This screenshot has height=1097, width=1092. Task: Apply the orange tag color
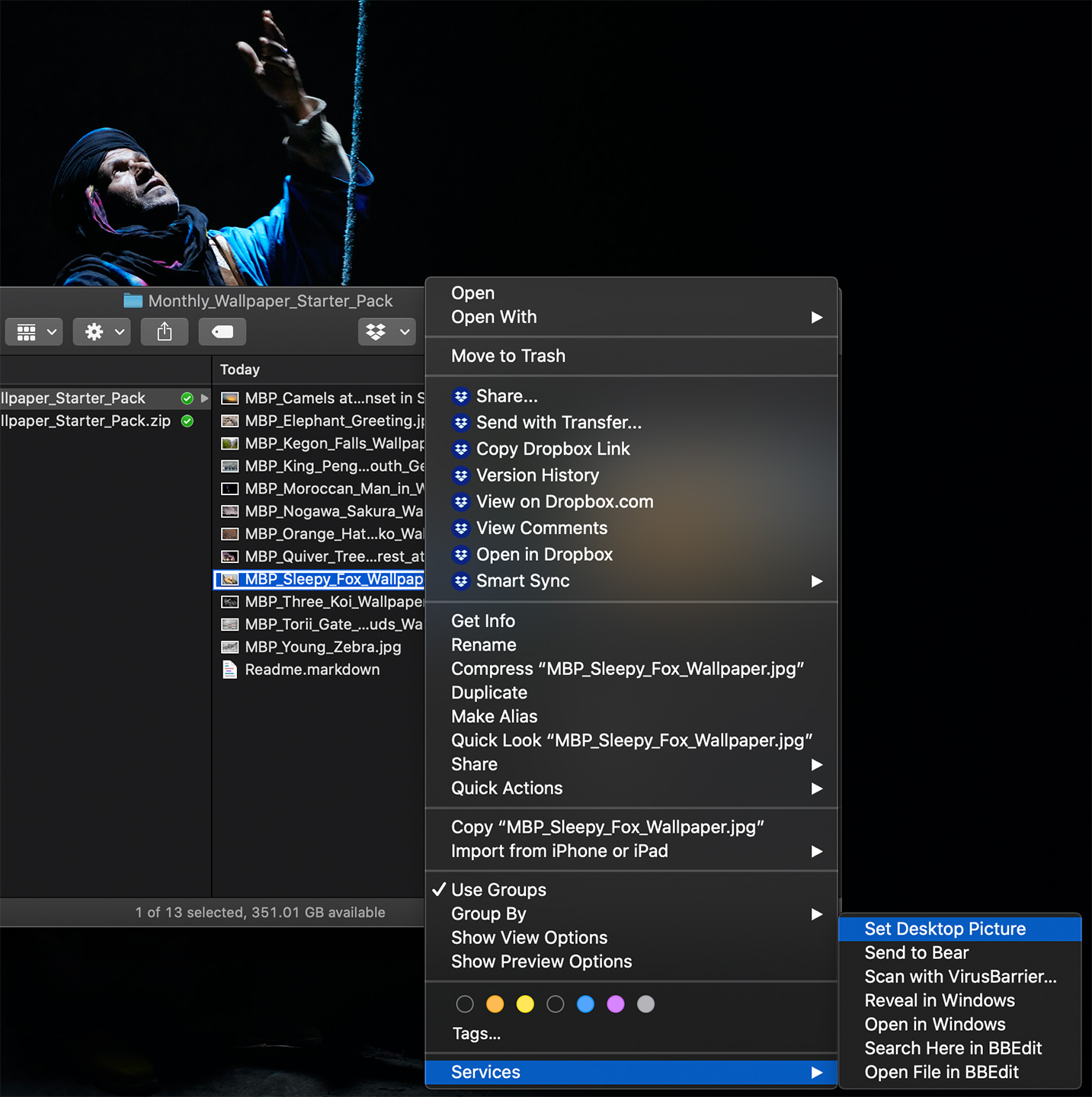point(495,1004)
